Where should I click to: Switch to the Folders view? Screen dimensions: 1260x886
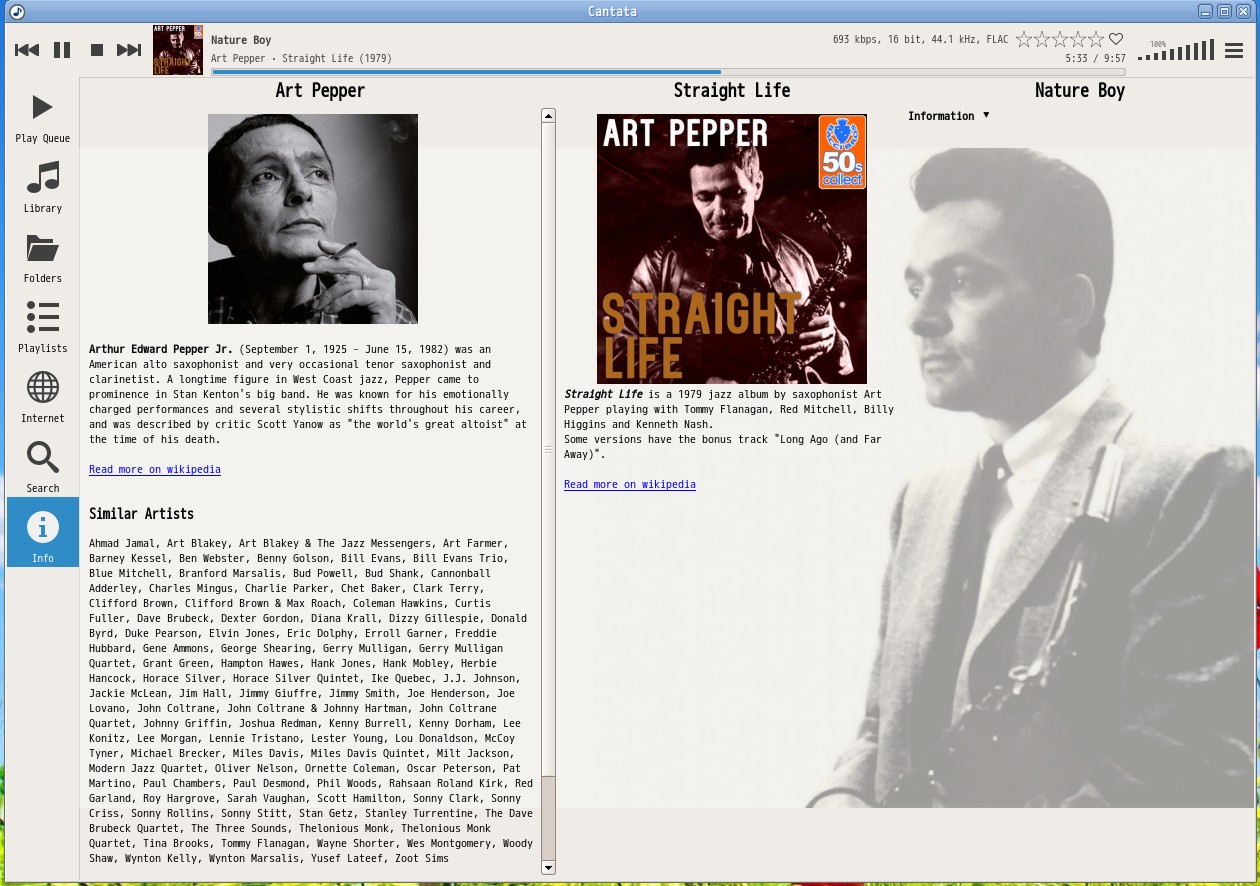pos(43,257)
